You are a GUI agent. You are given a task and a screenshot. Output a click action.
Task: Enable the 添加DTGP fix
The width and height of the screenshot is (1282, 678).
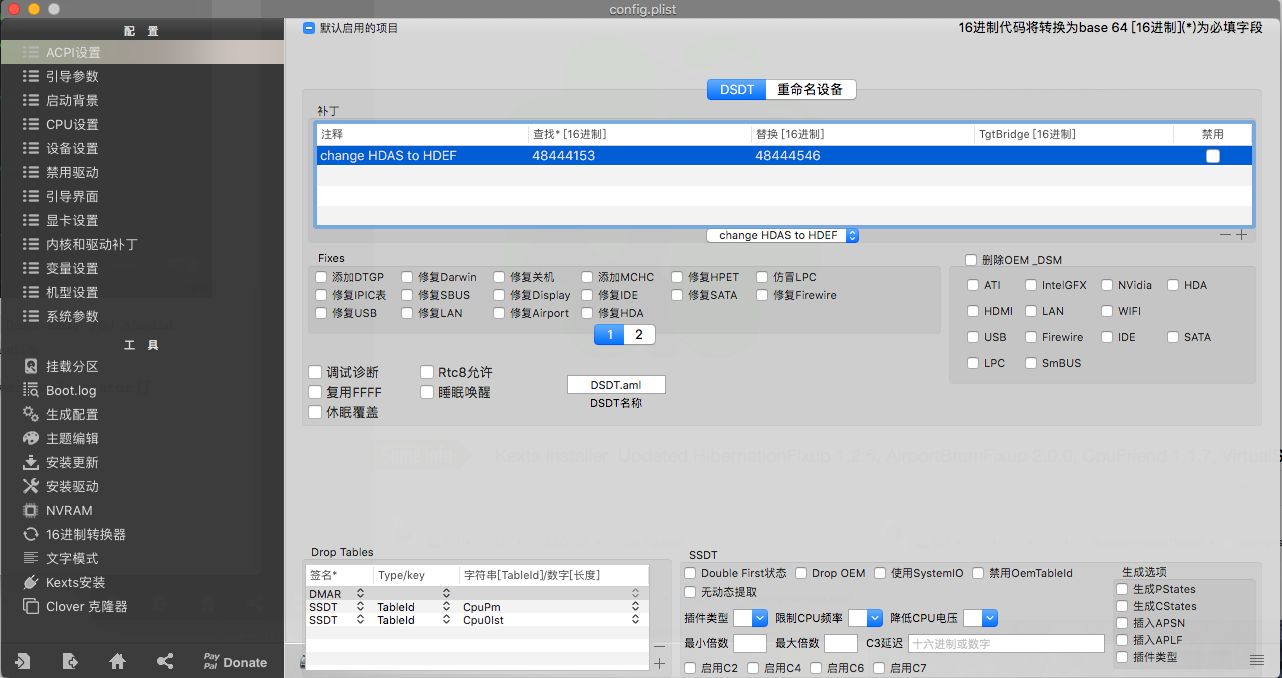321,277
